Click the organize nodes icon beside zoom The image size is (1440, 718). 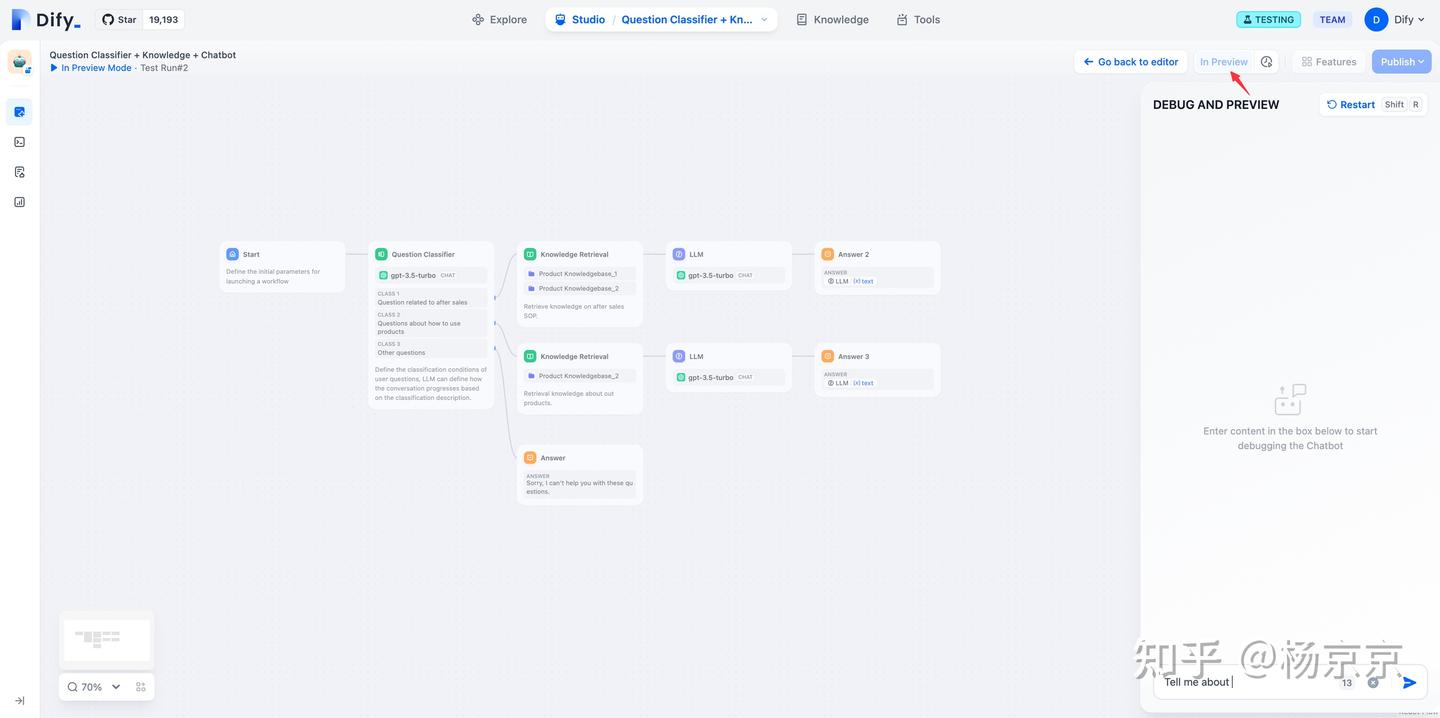[140, 687]
